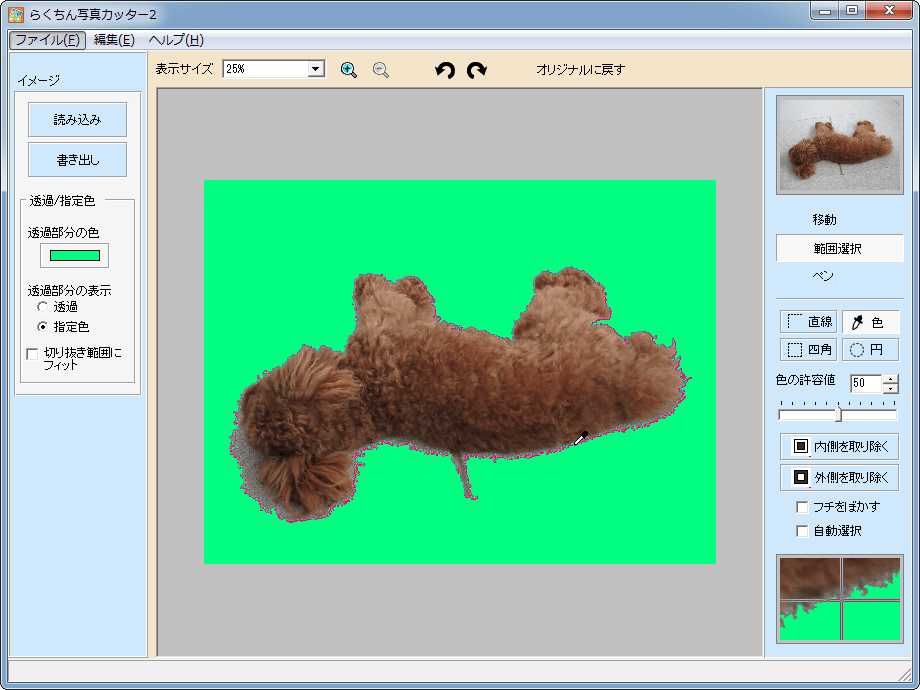The image size is (920, 690).
Task: Click the 内側を取り除く button
Action: point(839,446)
